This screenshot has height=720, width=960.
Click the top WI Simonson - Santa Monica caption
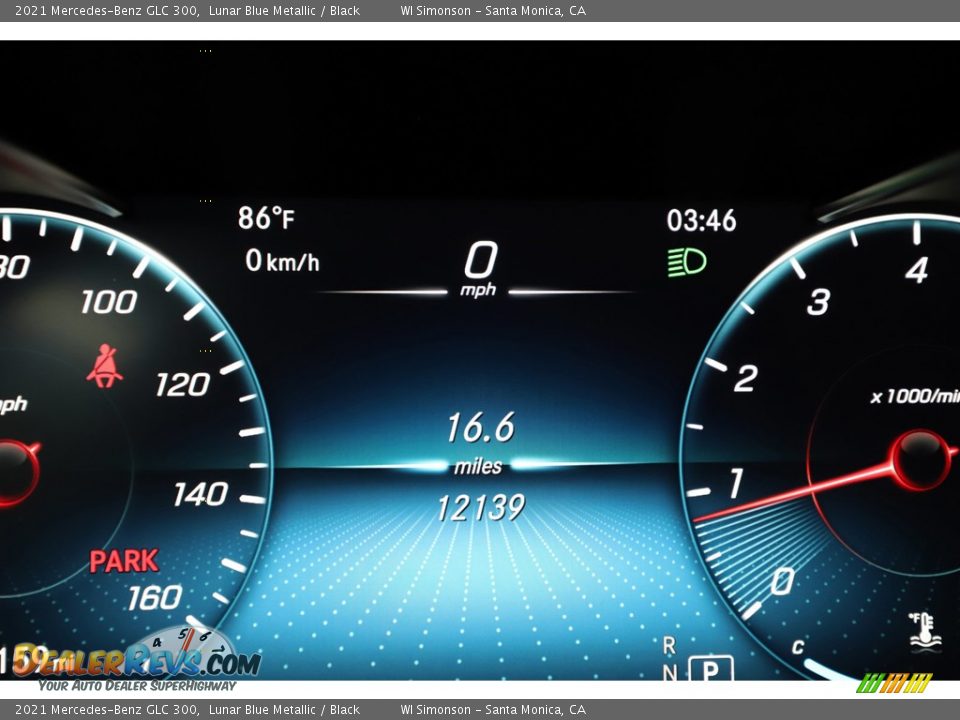[x=493, y=10]
